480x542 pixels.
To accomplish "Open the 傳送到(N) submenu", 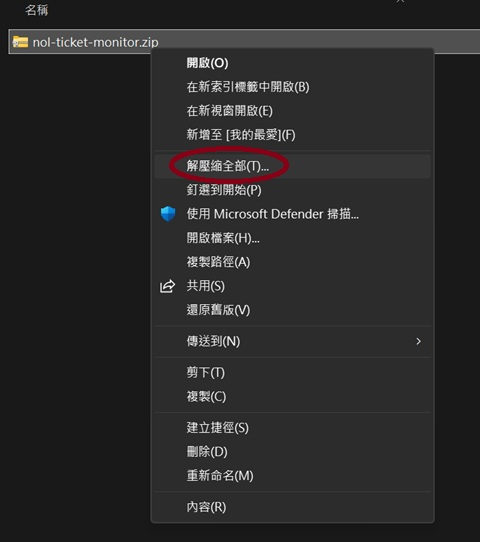I will (x=293, y=342).
